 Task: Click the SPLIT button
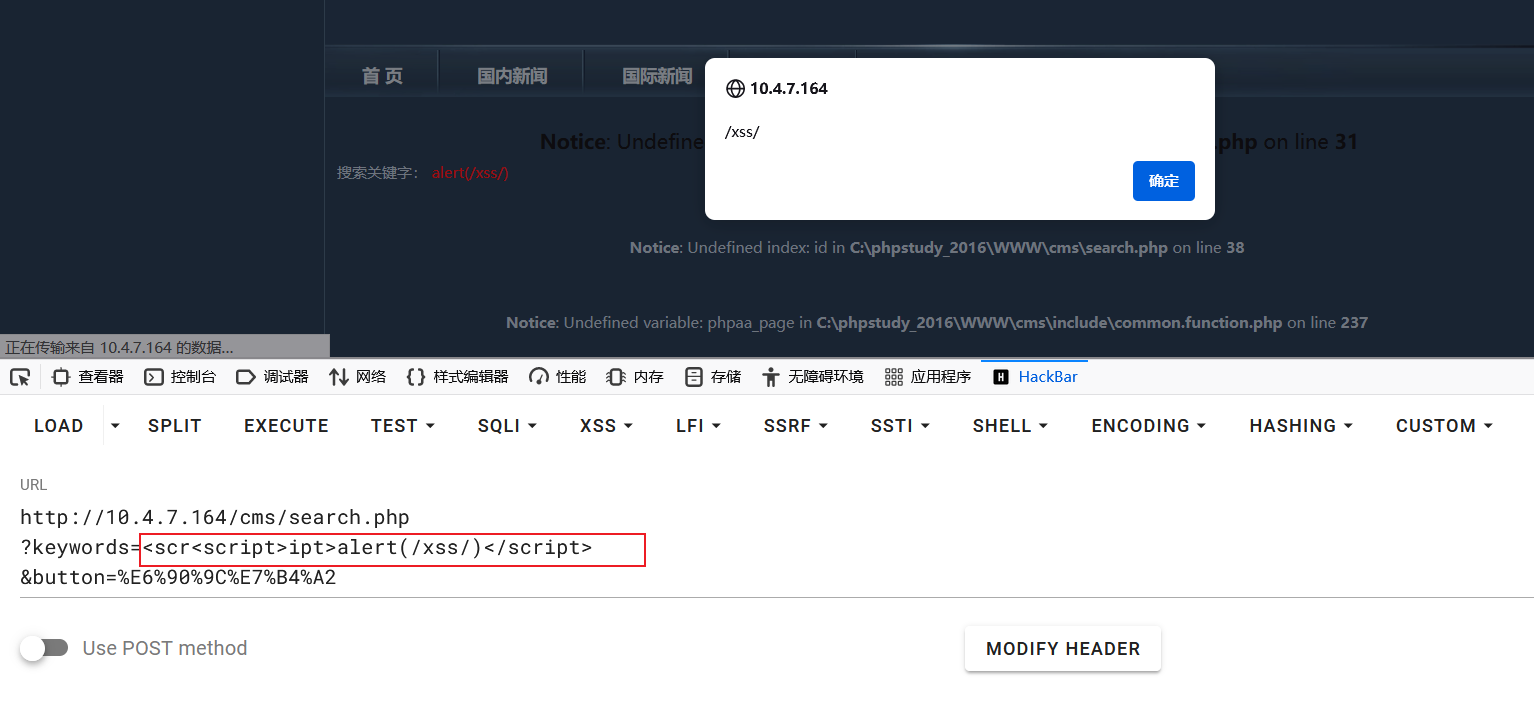[175, 425]
